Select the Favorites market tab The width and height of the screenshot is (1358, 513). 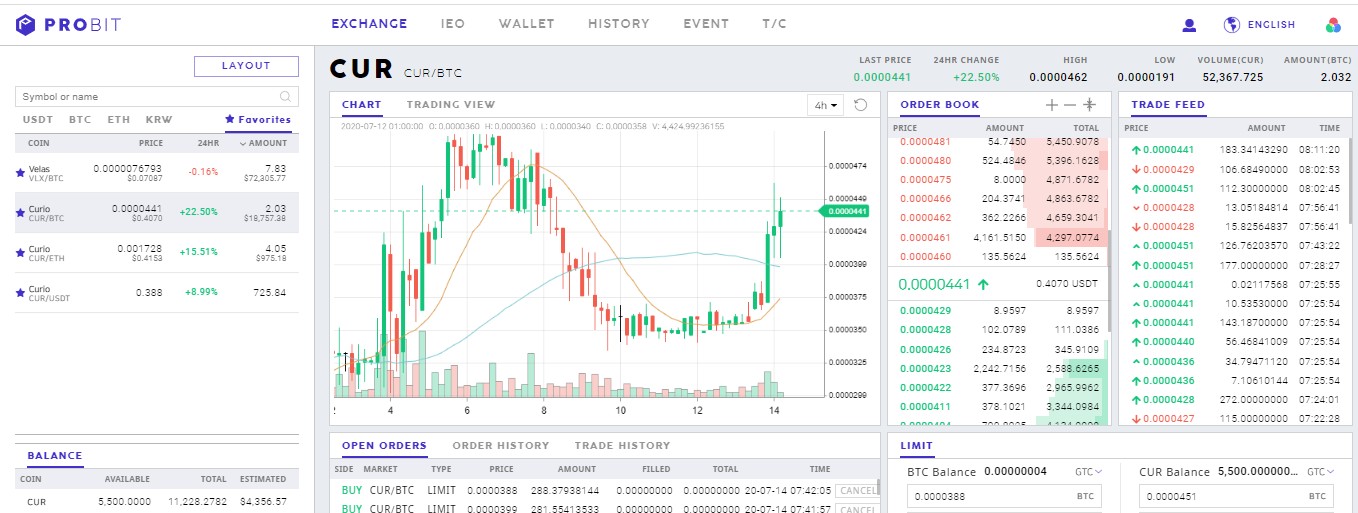point(258,119)
